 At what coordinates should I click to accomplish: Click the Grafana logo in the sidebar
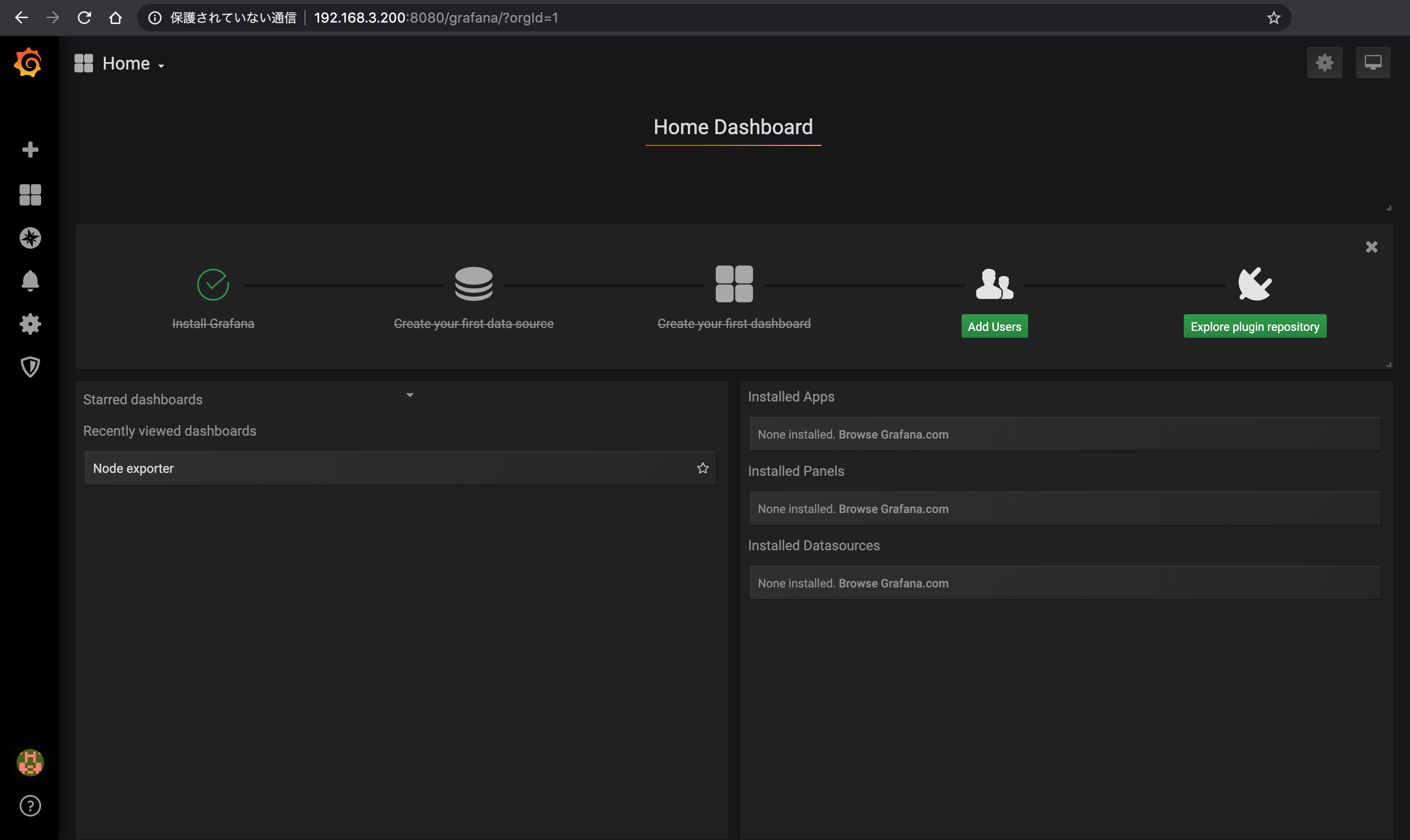(x=28, y=62)
